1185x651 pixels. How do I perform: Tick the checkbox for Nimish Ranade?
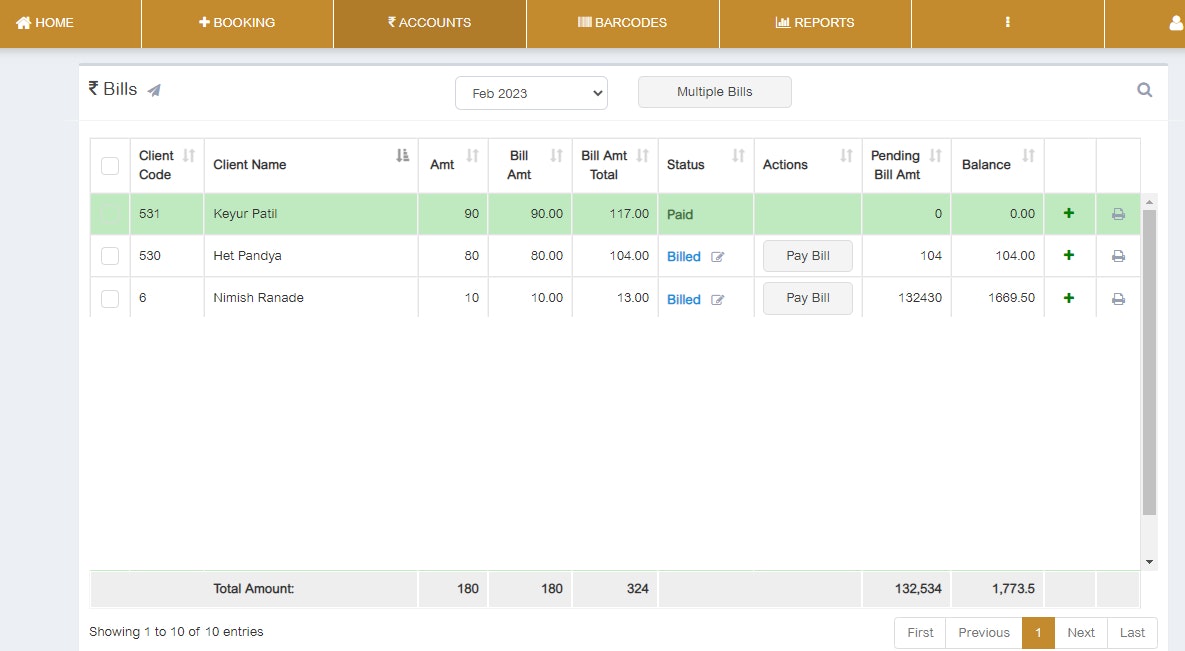(110, 299)
